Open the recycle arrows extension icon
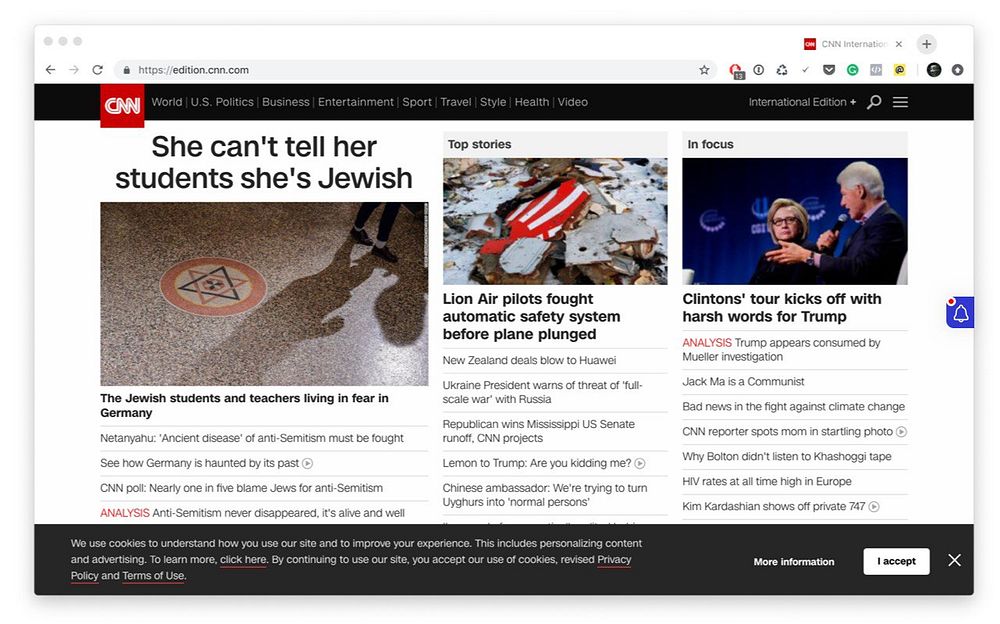1000x624 pixels. click(782, 70)
